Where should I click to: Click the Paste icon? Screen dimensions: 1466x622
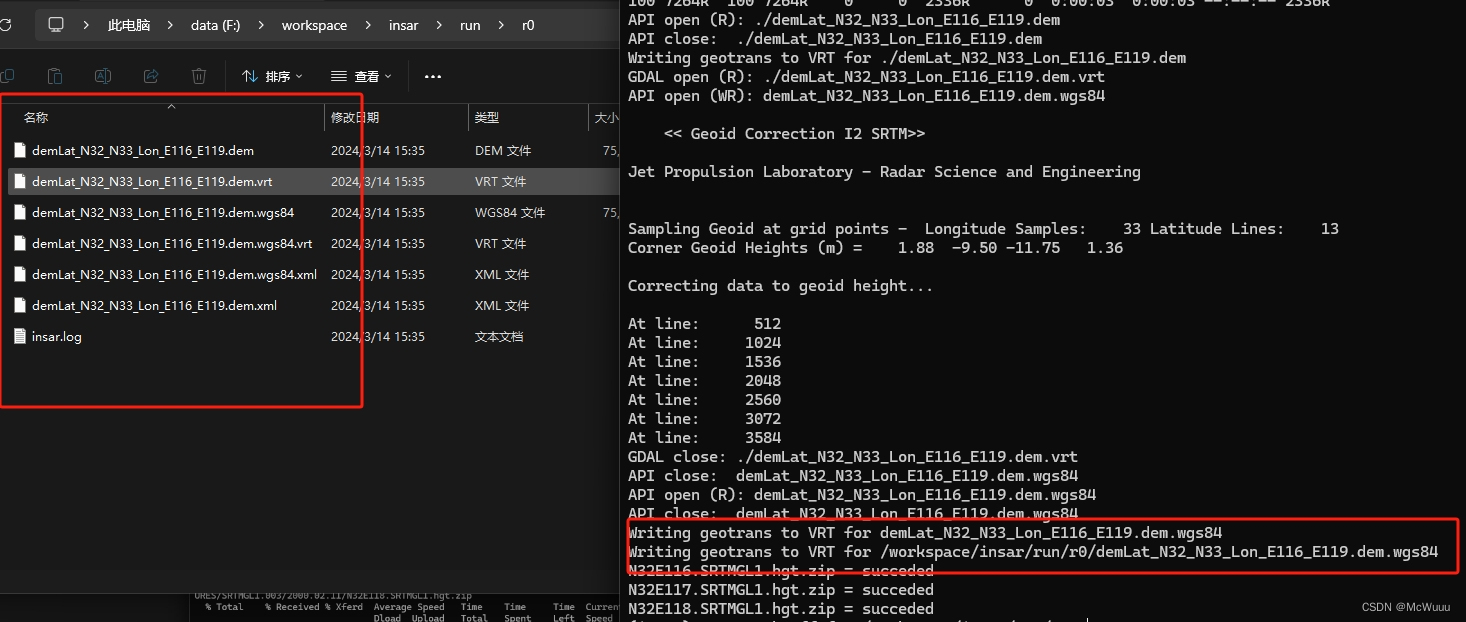[x=55, y=76]
